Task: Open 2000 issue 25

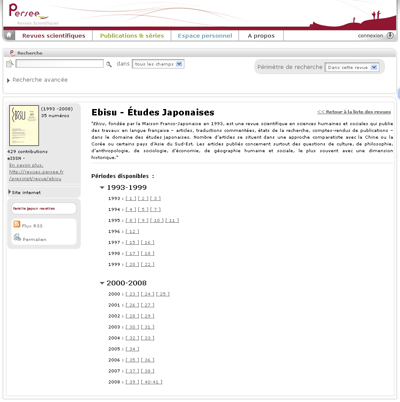Action: pos(163,294)
